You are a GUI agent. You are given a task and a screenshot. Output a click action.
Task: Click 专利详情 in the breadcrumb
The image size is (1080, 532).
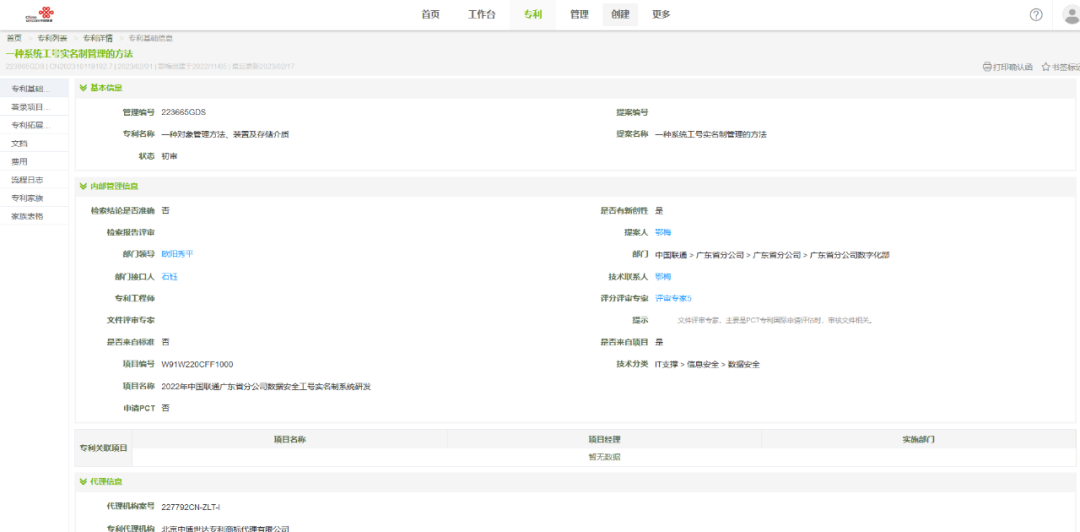pyautogui.click(x=98, y=38)
